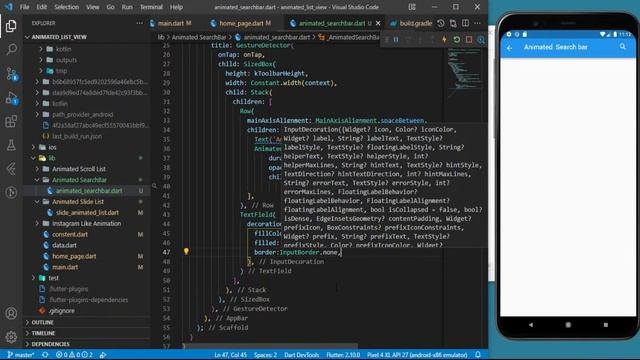Open the Manage gear settings

click(11, 337)
